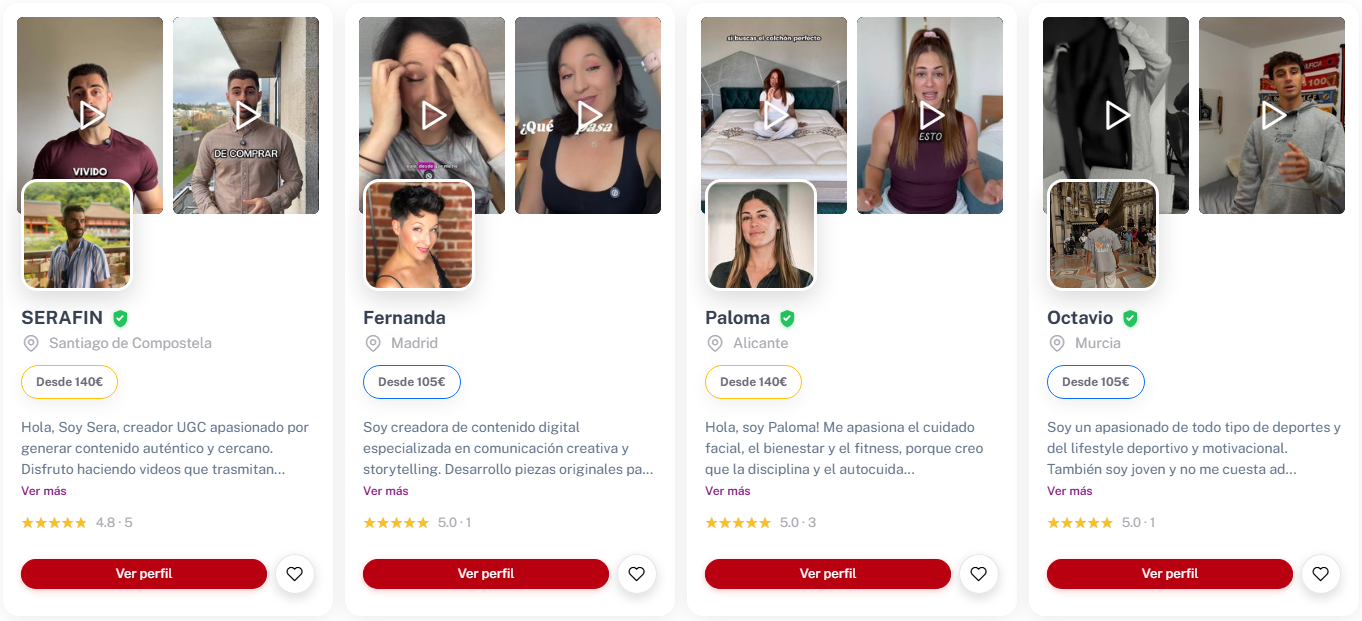The width and height of the screenshot is (1362, 621).
Task: Click the verified badge beside Paloma
Action: click(x=787, y=318)
